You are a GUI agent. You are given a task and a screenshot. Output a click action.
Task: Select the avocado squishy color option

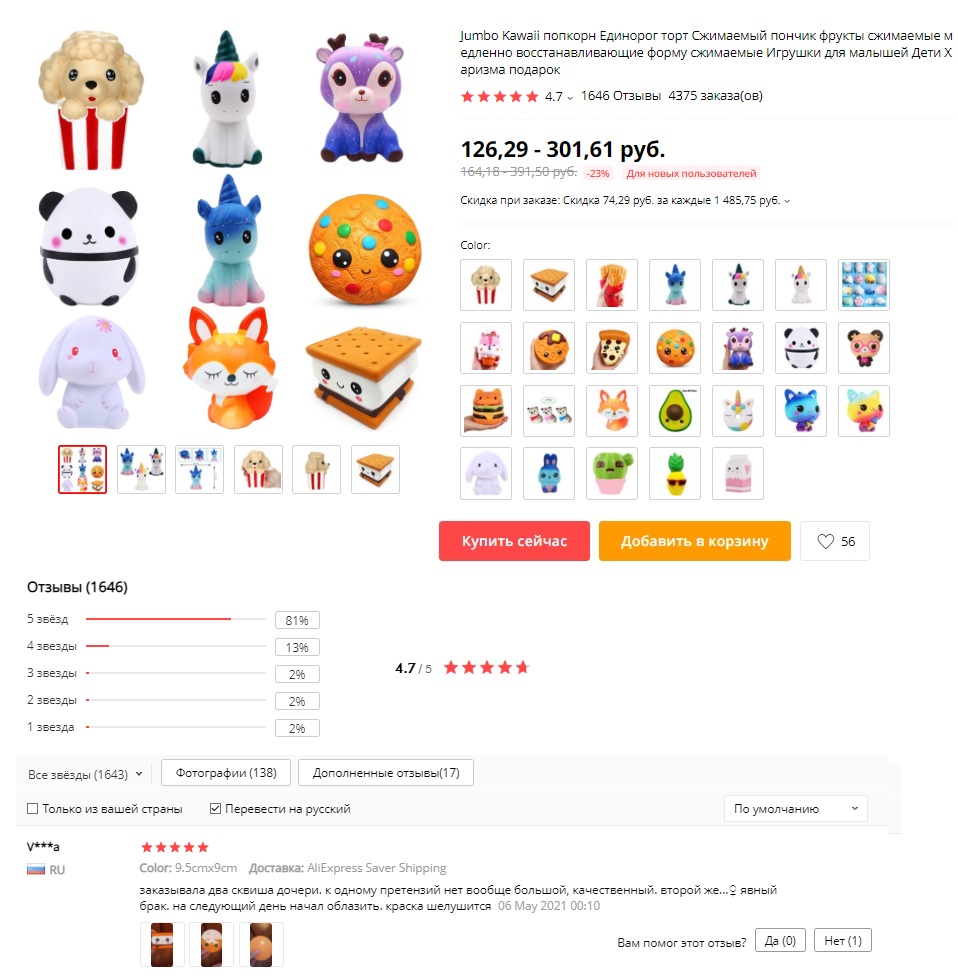675,411
